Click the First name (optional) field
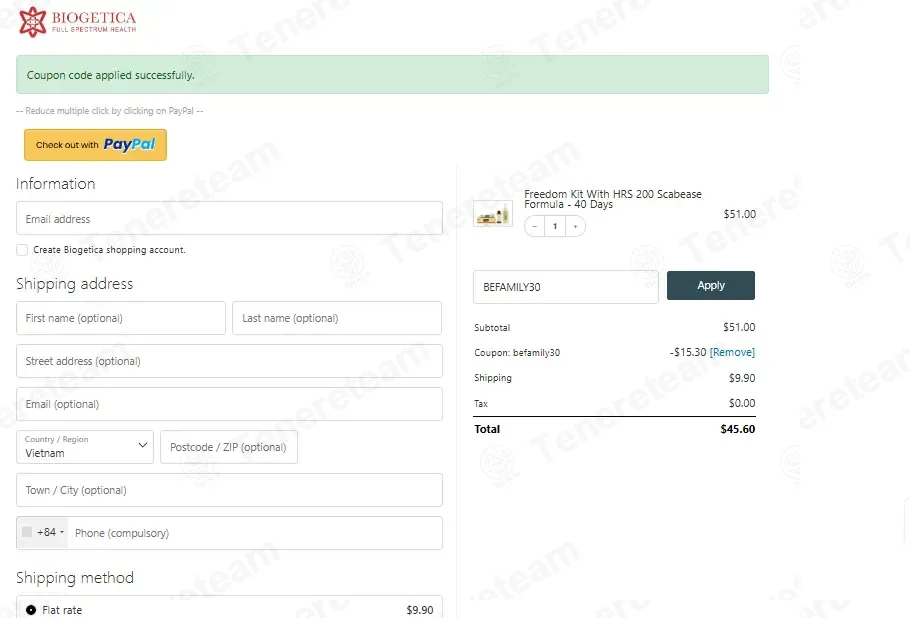This screenshot has width=910, height=618. 121,318
